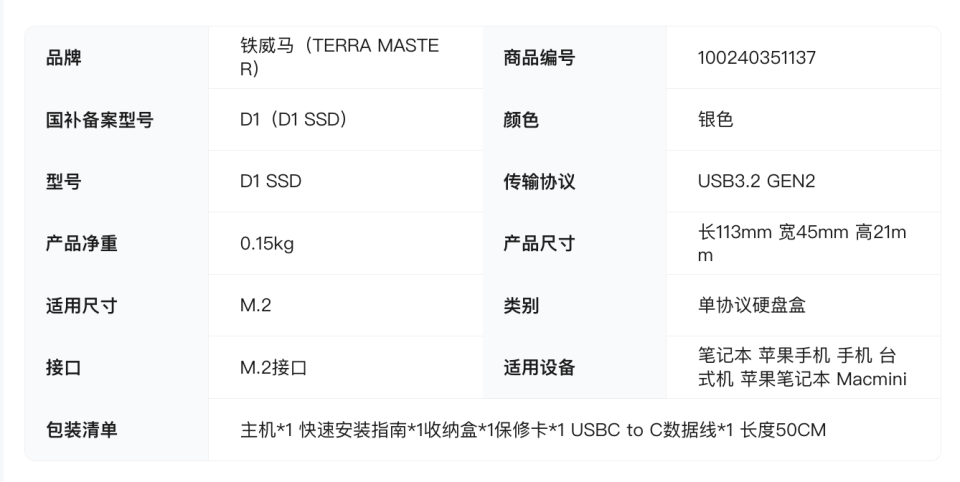This screenshot has width=960, height=482.
Task: Click the 产品尺寸 label
Action: (x=538, y=243)
